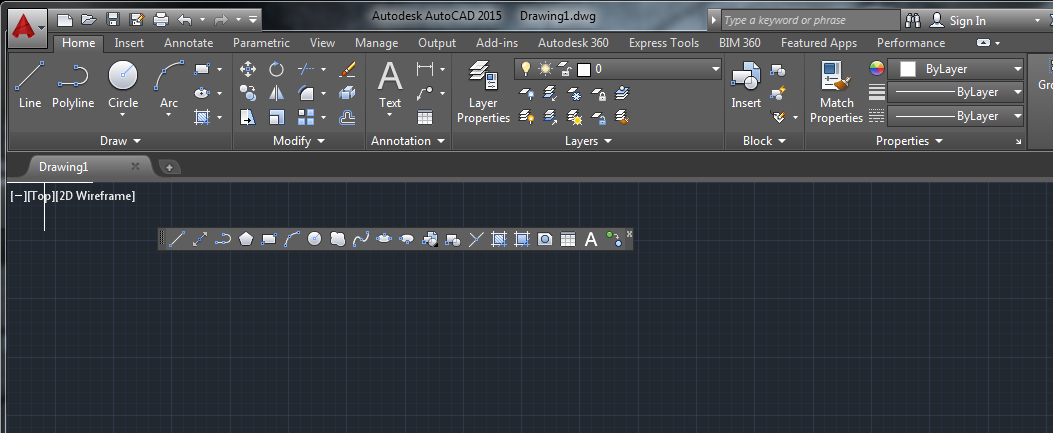Click Sign In link

968,21
